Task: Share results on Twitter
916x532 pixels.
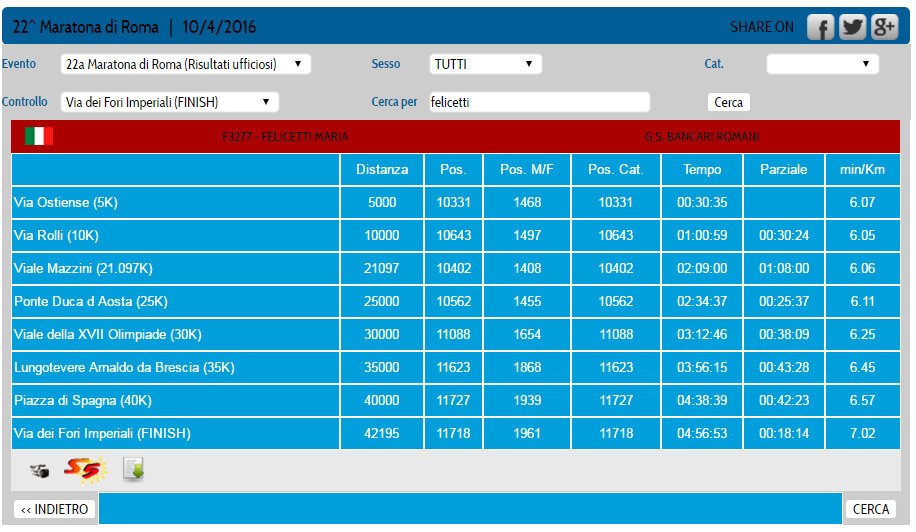Action: 852,28
